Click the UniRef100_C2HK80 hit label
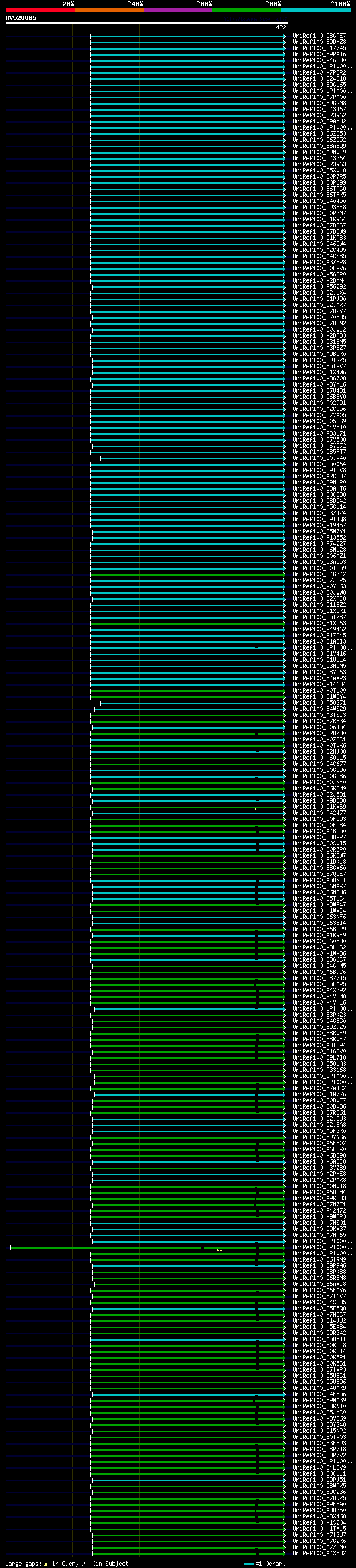The width and height of the screenshot is (356, 1568). 319,734
